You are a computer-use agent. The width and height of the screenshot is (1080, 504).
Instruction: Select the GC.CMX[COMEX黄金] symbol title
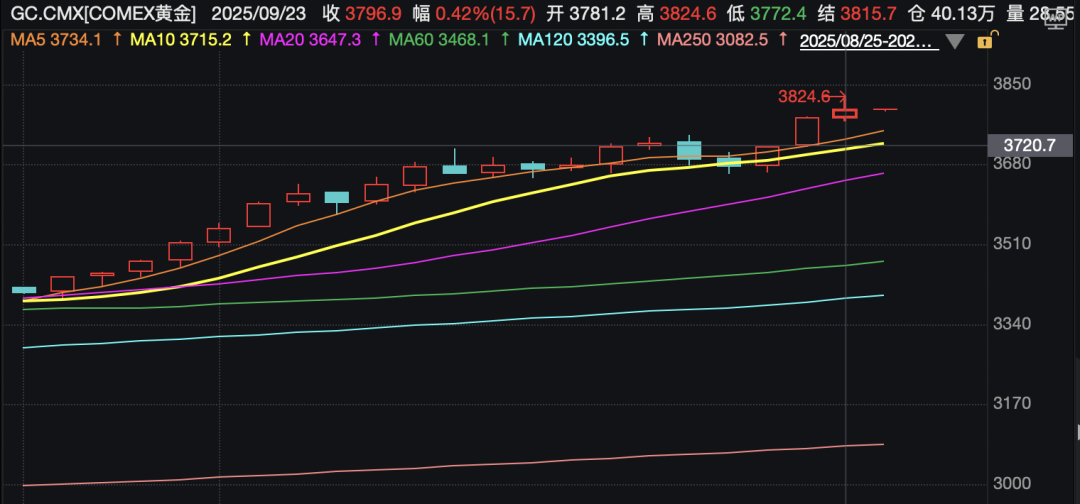(101, 13)
